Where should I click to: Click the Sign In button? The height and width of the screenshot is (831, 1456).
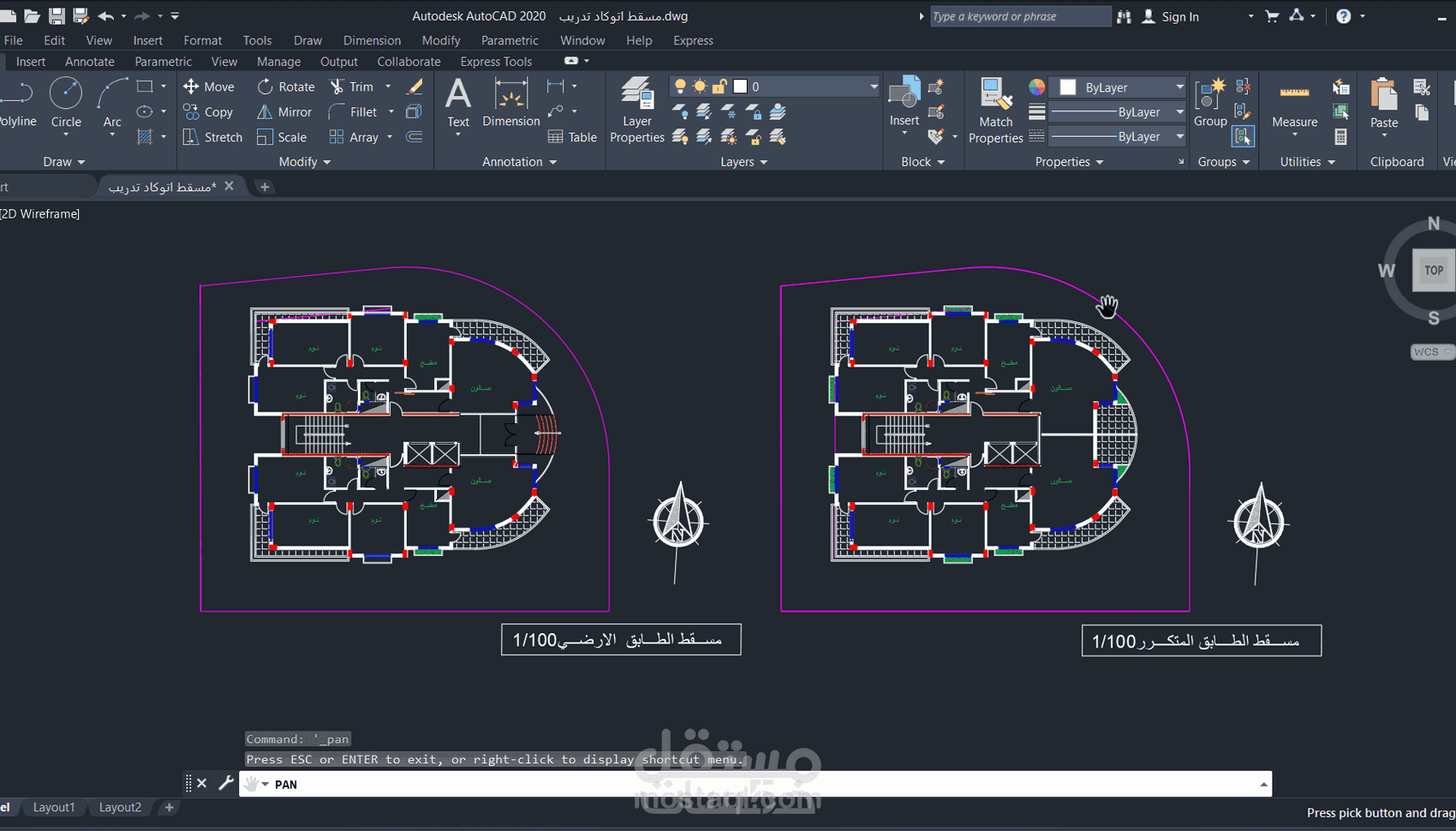pyautogui.click(x=1171, y=16)
